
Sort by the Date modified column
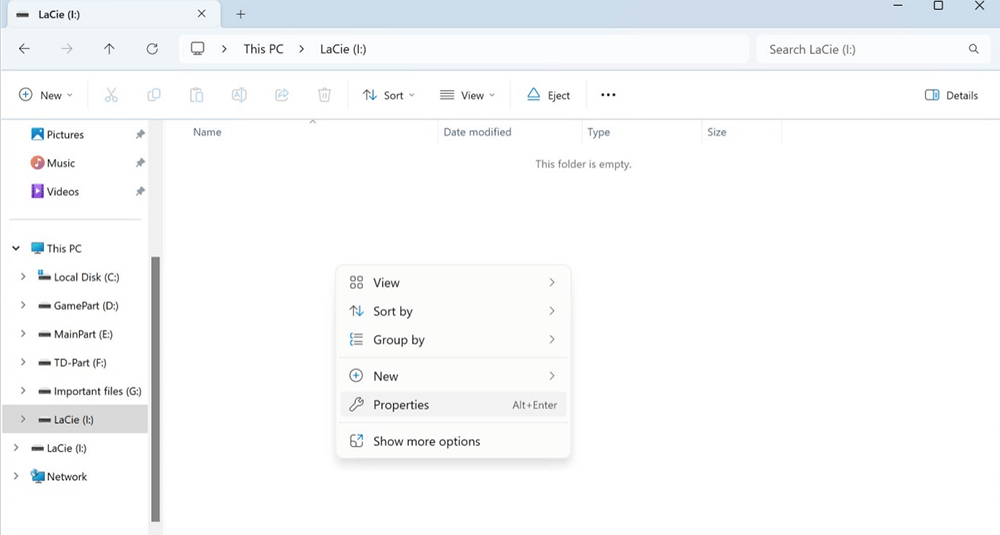coord(477,132)
